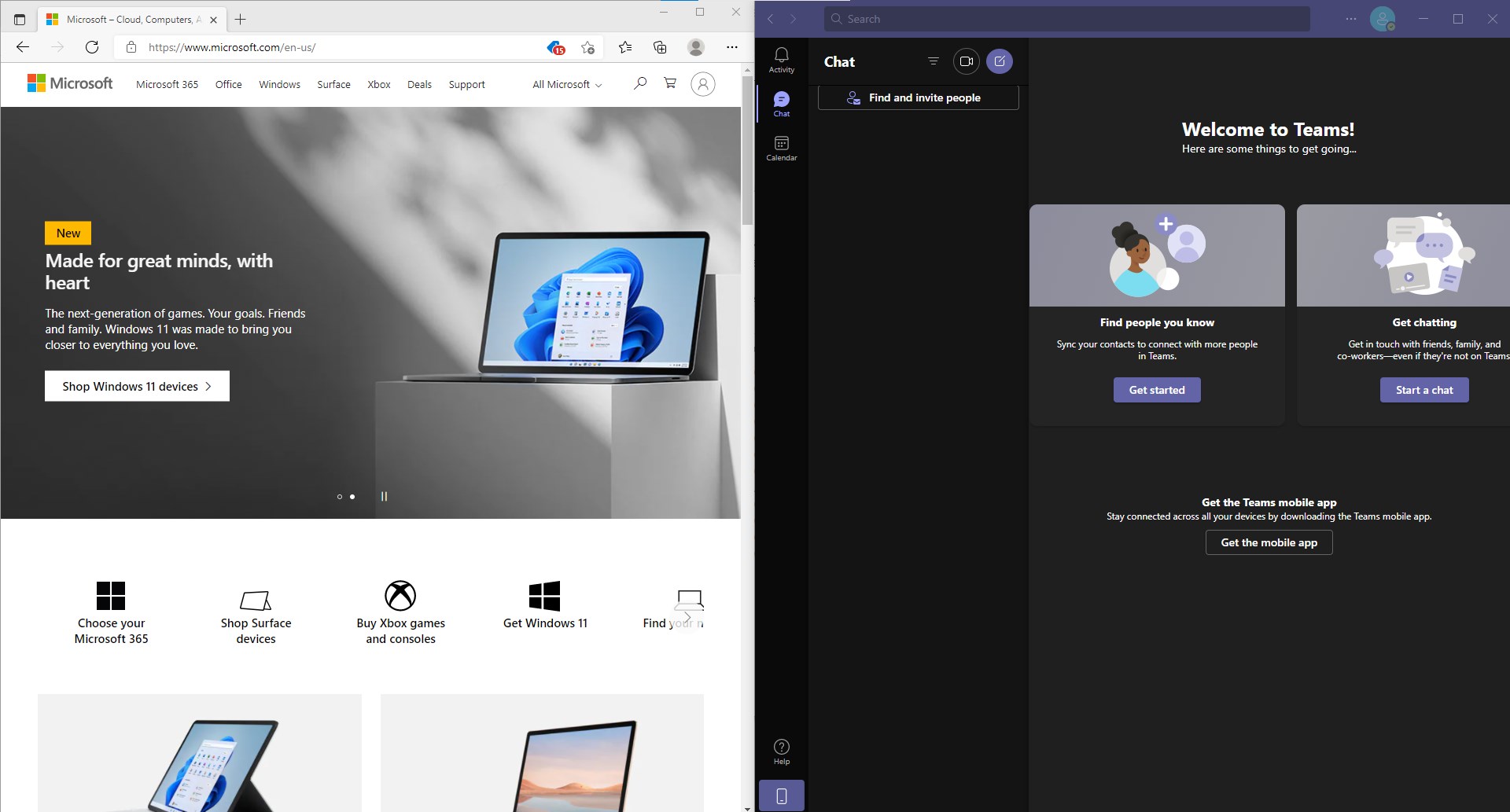Click Edge browser back arrow

23,47
